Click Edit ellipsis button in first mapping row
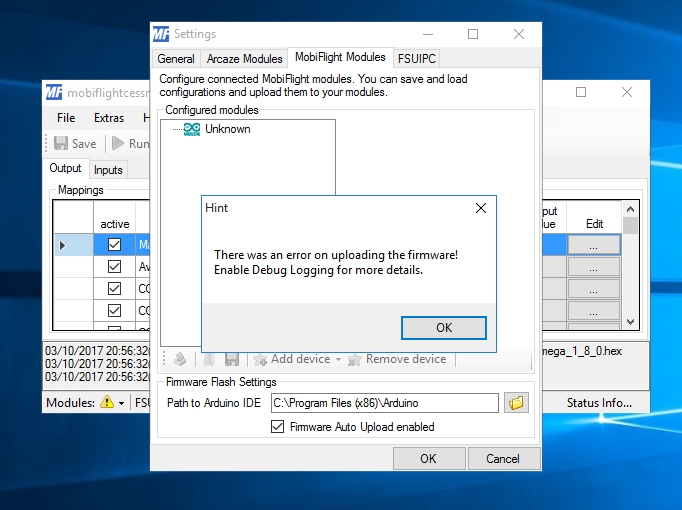This screenshot has height=510, width=682. pyautogui.click(x=594, y=245)
